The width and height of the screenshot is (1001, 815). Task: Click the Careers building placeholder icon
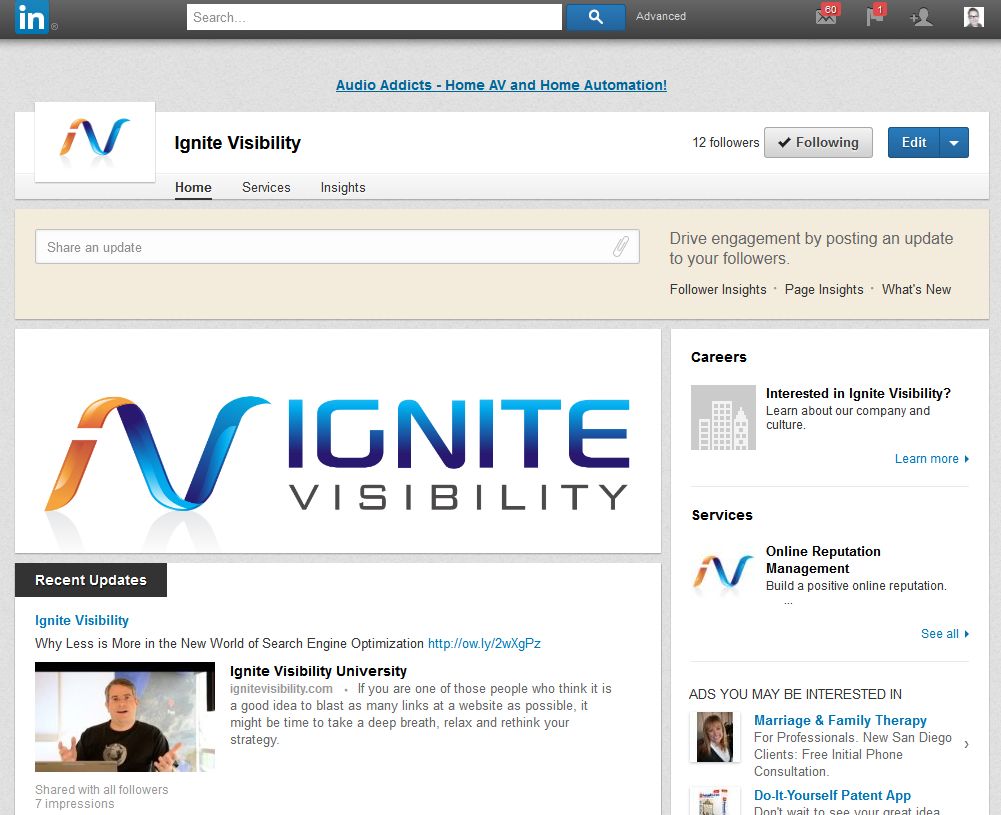(x=723, y=417)
